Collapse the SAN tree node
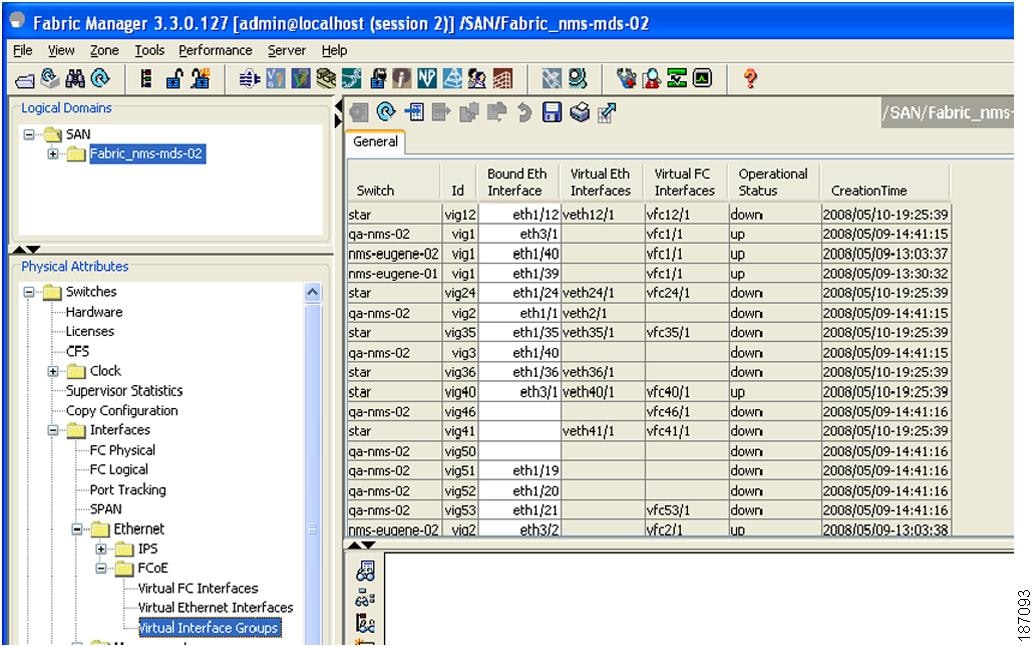The image size is (1033, 647). point(29,134)
